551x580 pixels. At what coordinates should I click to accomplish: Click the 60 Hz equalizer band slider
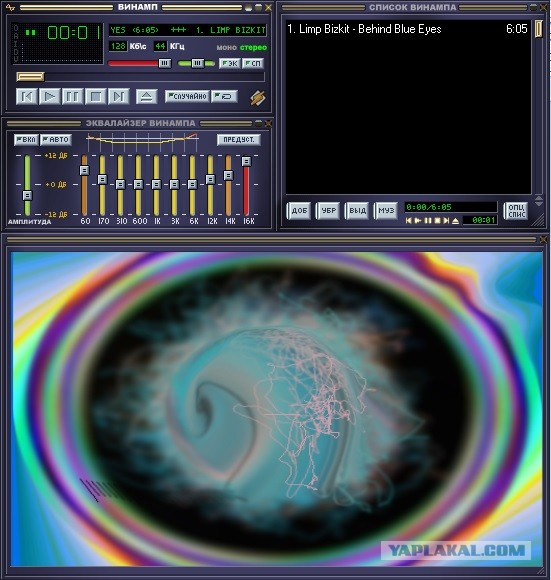(x=84, y=185)
